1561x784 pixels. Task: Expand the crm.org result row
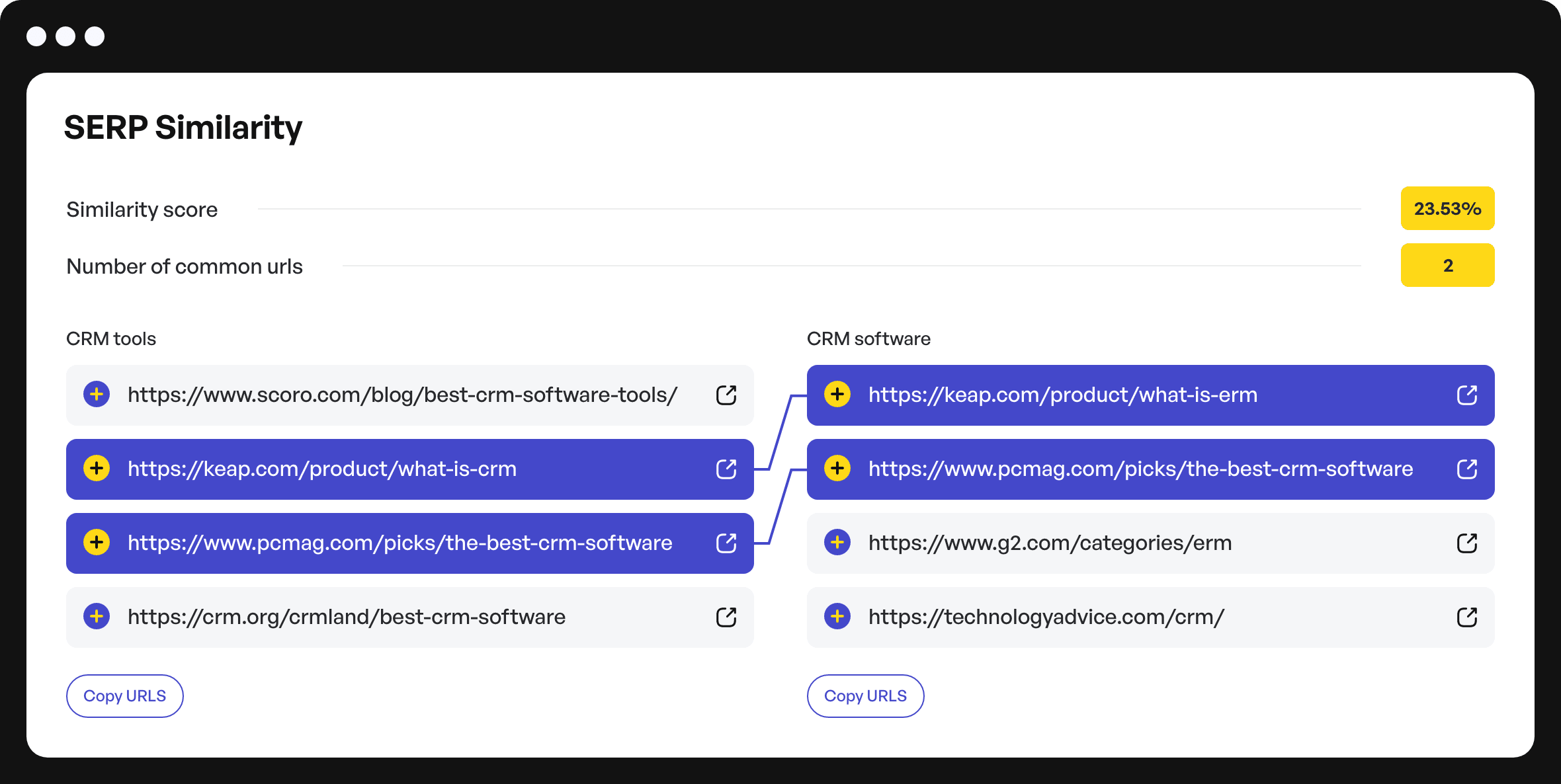pyautogui.click(x=97, y=617)
